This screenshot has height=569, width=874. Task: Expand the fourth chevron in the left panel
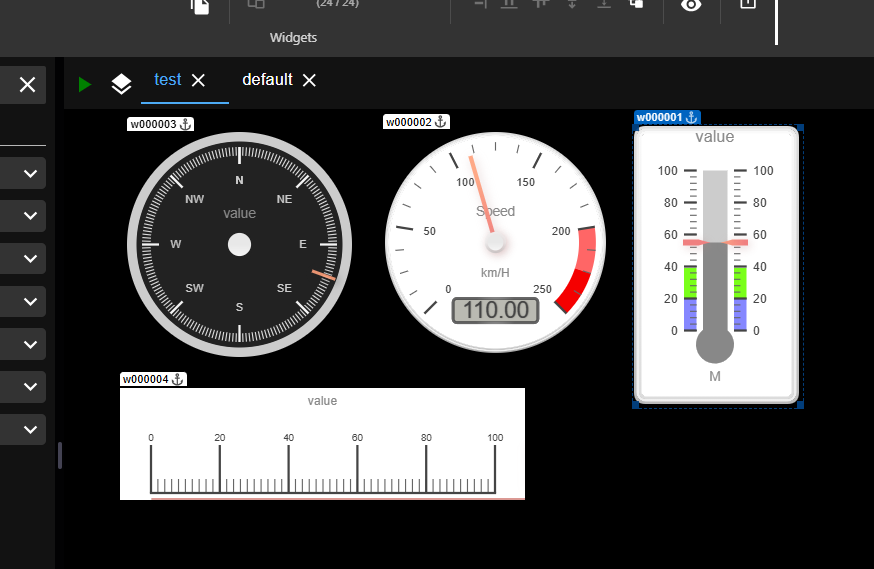coord(30,301)
